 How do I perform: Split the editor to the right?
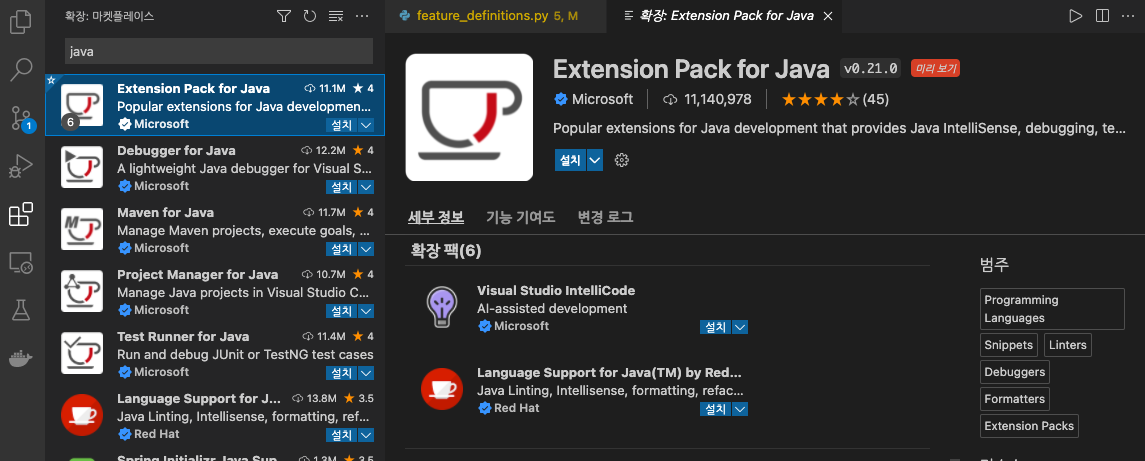(x=1102, y=15)
